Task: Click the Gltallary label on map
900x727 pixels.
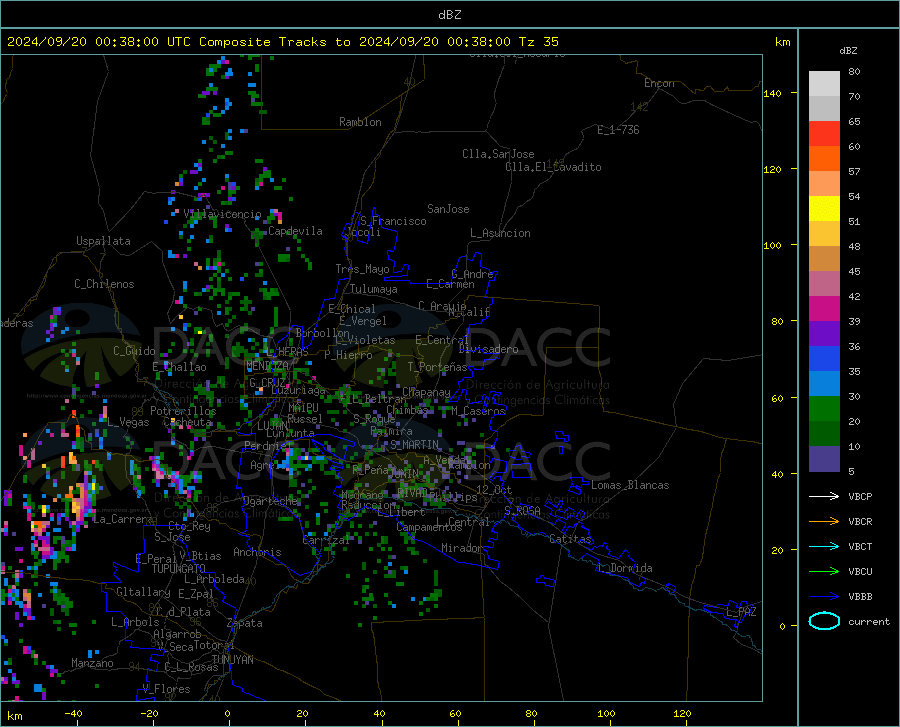Action: [143, 592]
